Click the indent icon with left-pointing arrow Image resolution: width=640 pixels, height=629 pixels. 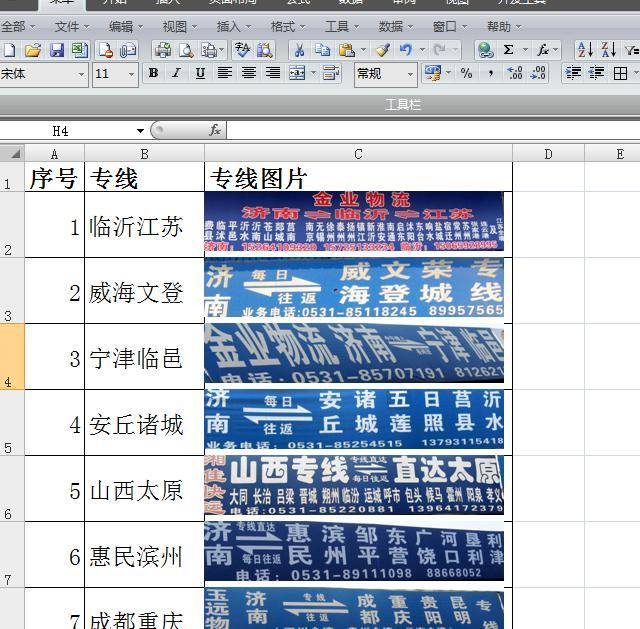(596, 73)
